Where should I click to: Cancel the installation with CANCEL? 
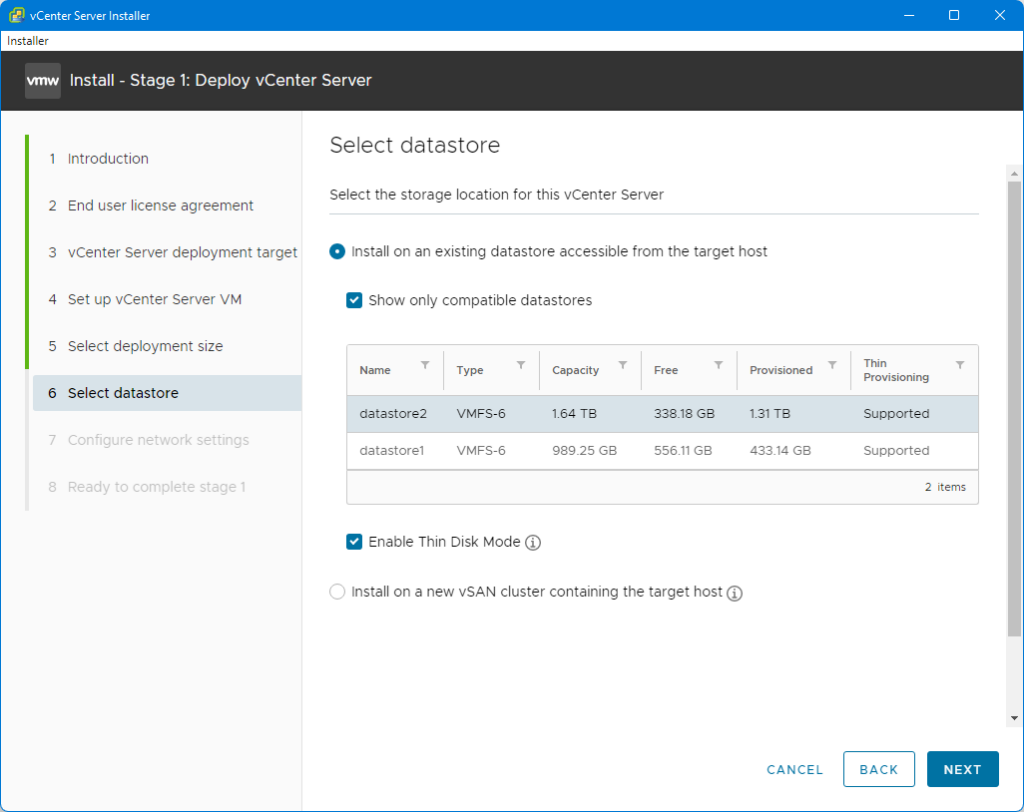click(x=795, y=770)
